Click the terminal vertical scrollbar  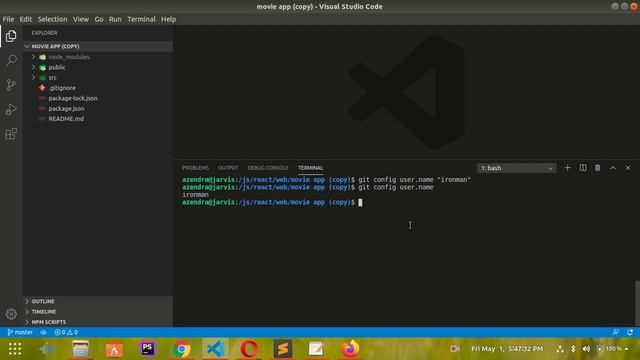pyautogui.click(x=637, y=303)
